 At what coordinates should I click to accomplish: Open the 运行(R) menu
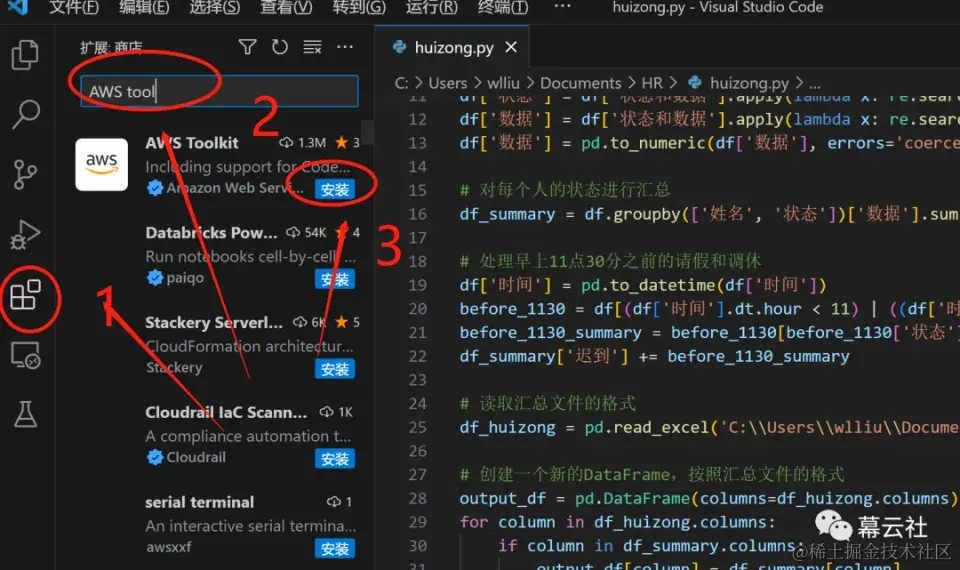431,7
